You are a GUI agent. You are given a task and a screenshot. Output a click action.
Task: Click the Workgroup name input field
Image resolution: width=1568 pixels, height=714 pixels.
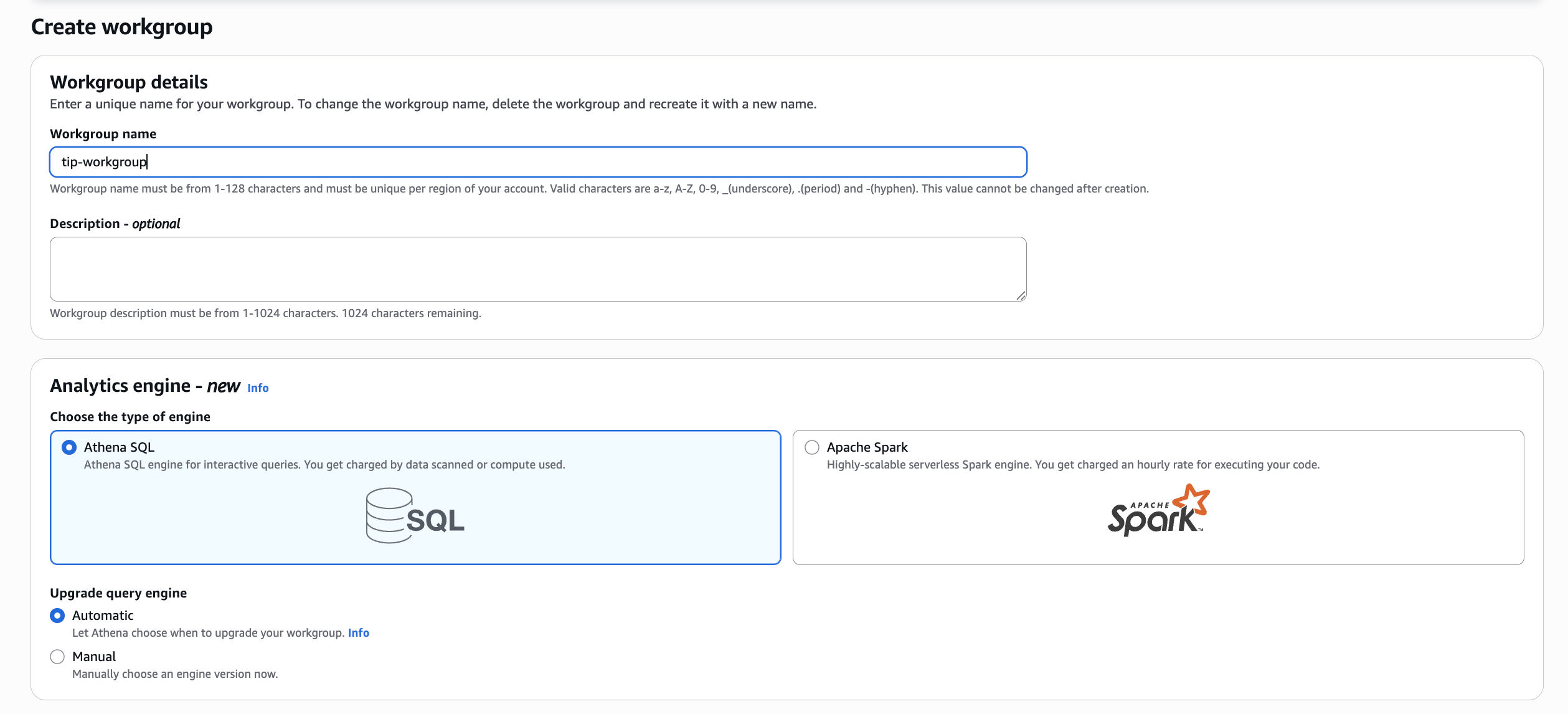(538, 162)
